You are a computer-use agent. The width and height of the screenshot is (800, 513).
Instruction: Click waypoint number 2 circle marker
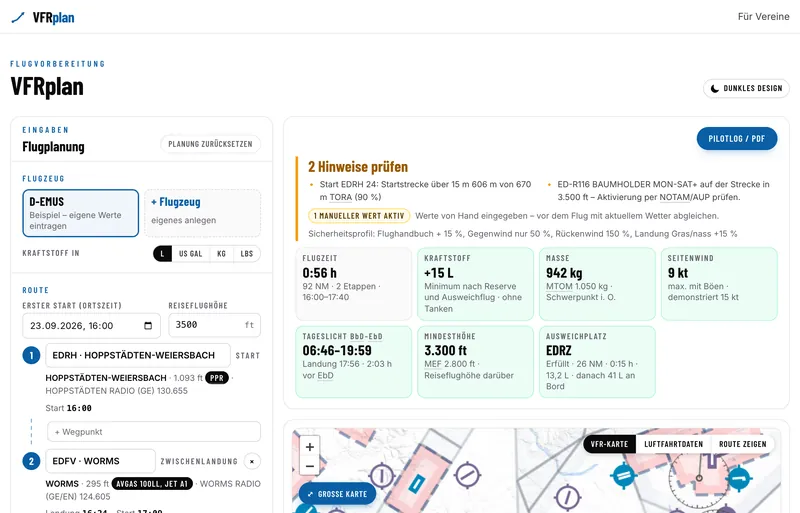click(x=31, y=461)
